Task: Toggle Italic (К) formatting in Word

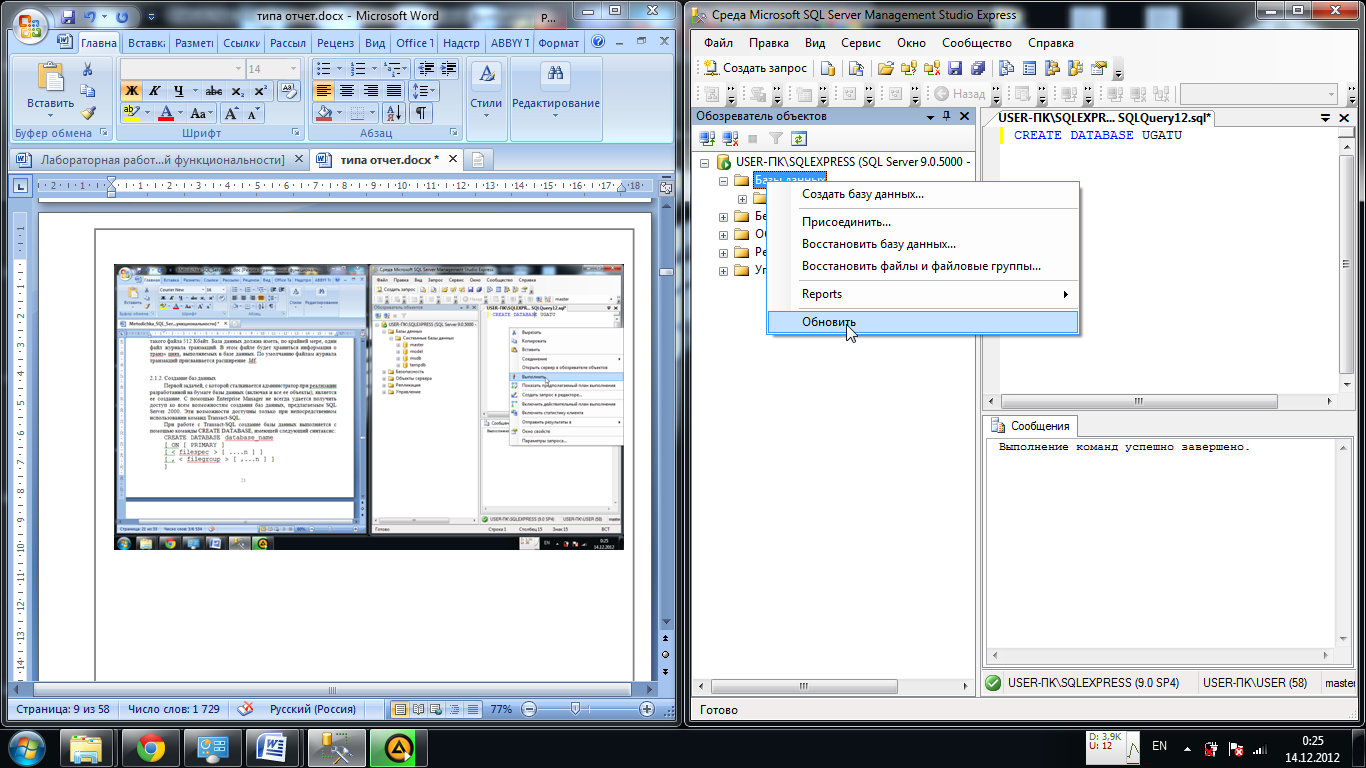Action: 155,91
